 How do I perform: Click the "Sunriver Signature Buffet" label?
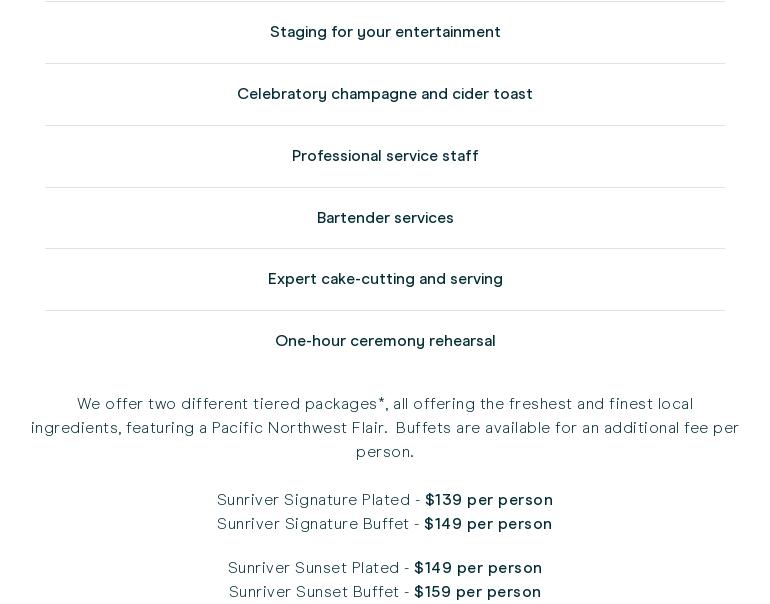(x=313, y=524)
